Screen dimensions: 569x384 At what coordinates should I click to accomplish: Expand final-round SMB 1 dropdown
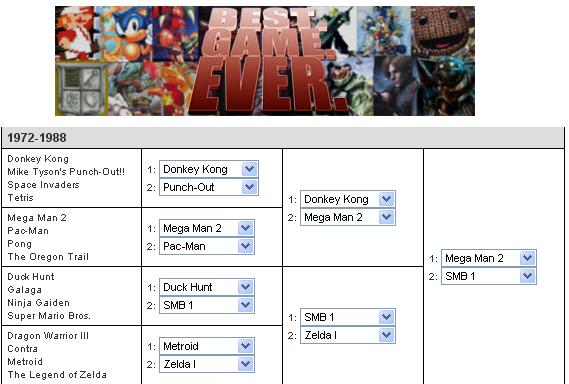point(489,277)
